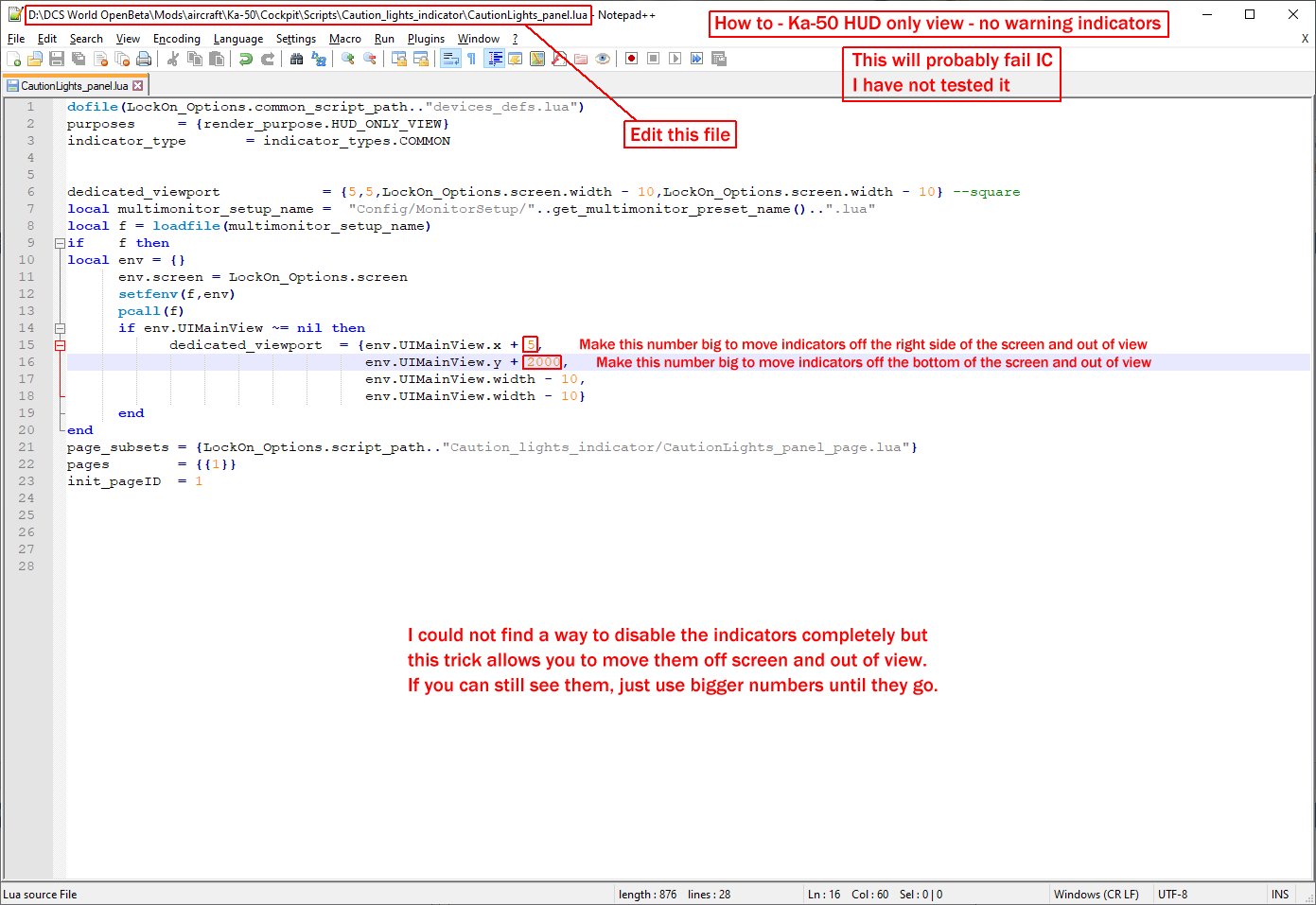Open Find with the binoculars icon
This screenshot has width=1316, height=905.
click(296, 59)
